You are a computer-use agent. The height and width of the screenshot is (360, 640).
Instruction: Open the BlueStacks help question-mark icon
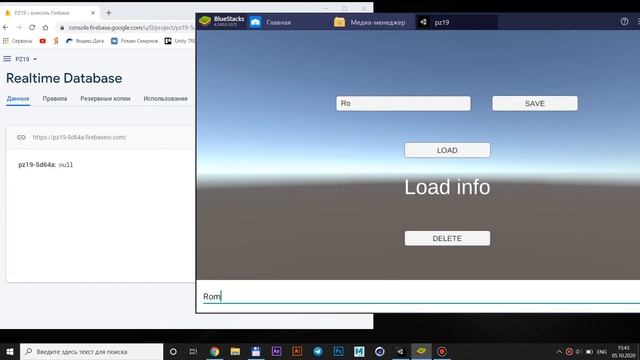pos(624,22)
